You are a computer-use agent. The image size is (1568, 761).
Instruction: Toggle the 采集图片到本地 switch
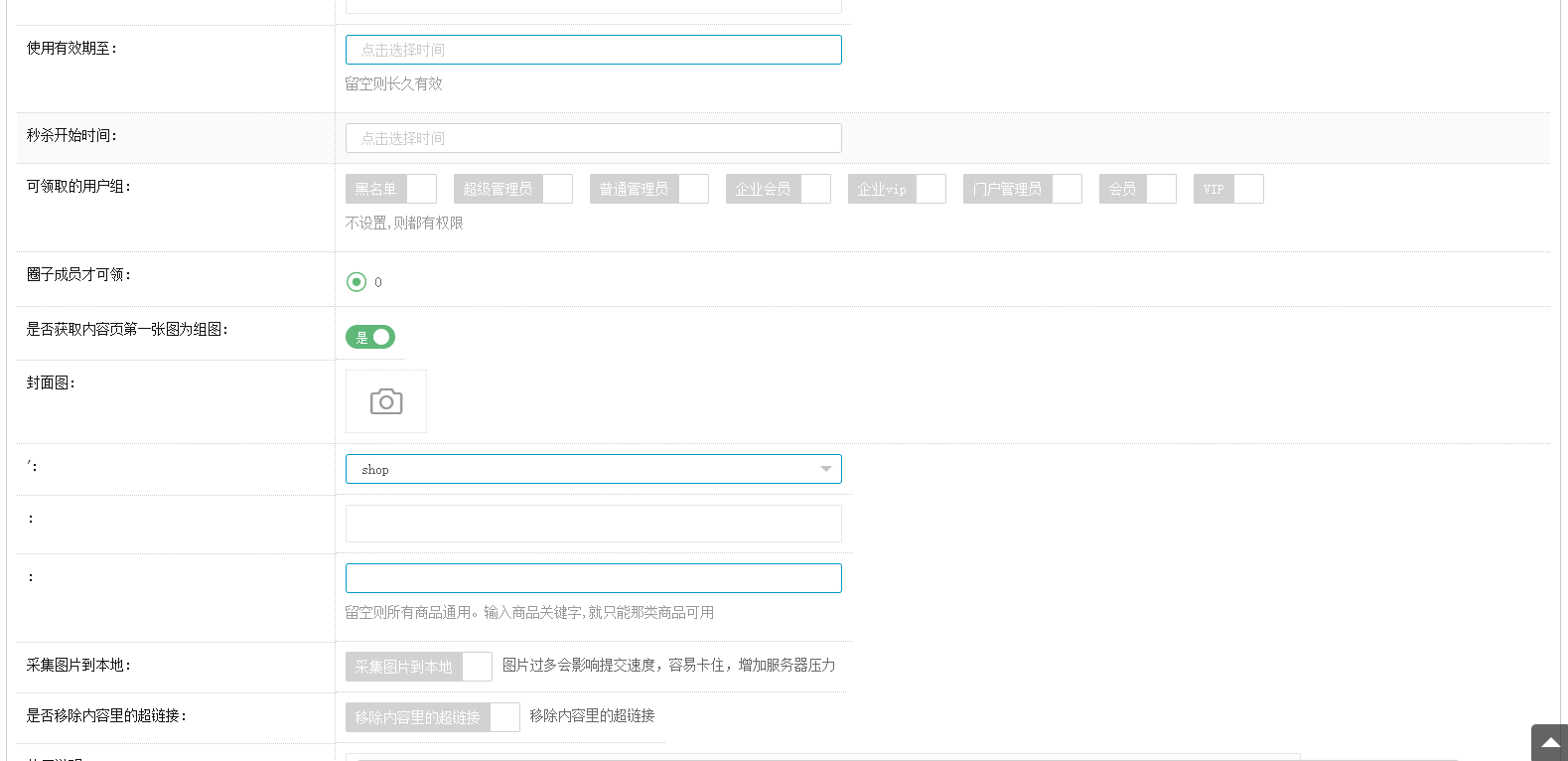click(418, 667)
